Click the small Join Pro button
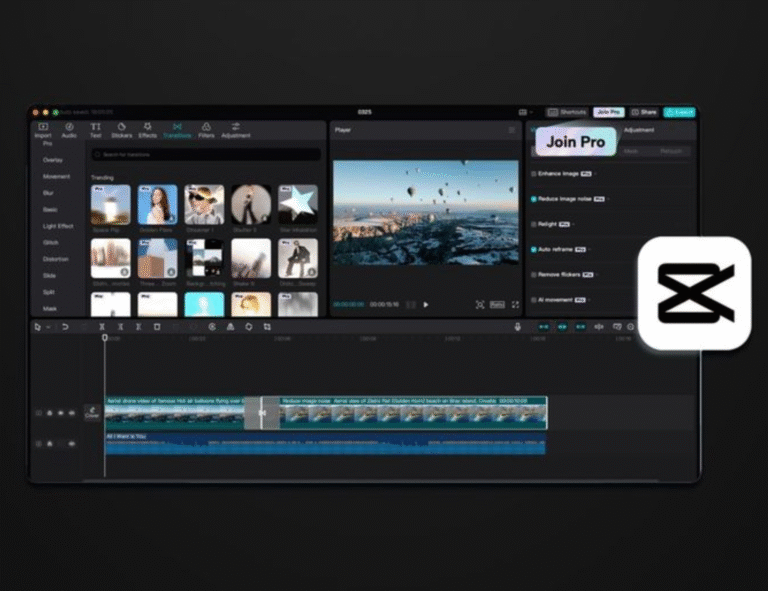This screenshot has height=591, width=768. coord(609,112)
